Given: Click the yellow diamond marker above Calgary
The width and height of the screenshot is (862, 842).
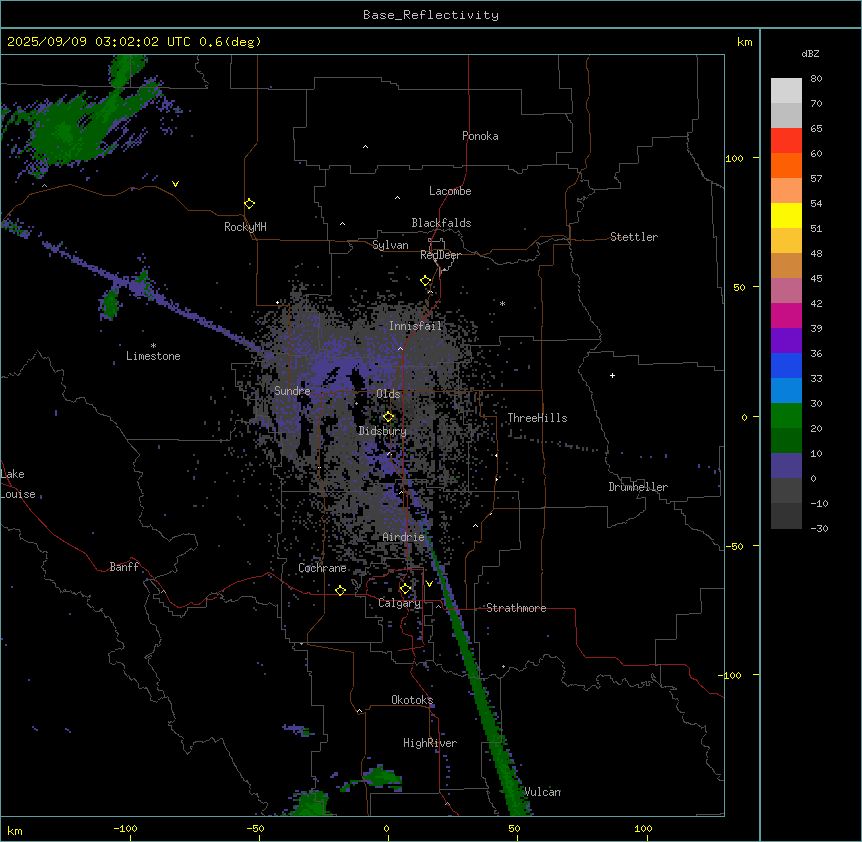Looking at the screenshot, I should point(405,589).
